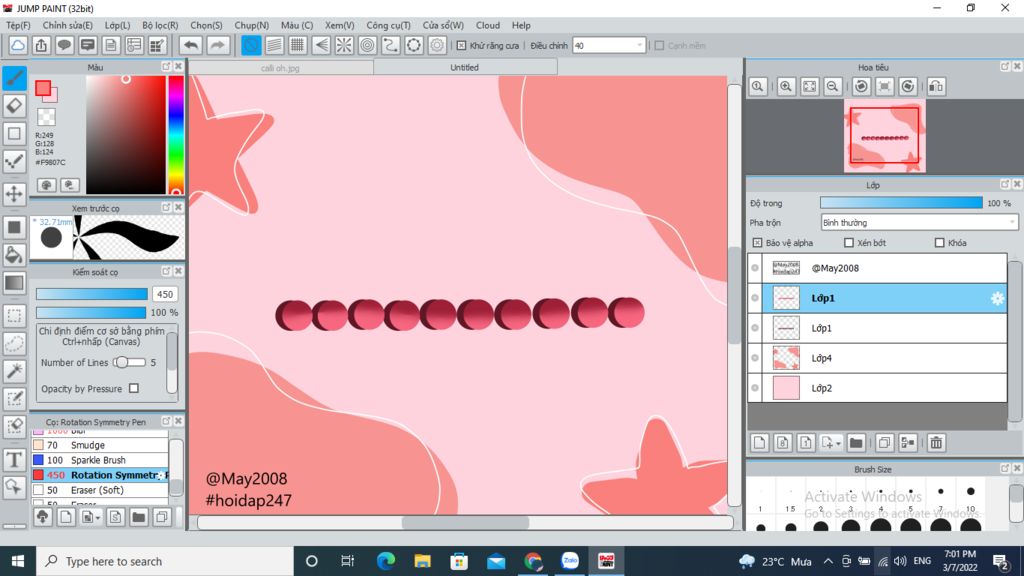This screenshot has height=576, width=1024.
Task: Select the Sparkle Brush in brush list
Action: [99, 460]
